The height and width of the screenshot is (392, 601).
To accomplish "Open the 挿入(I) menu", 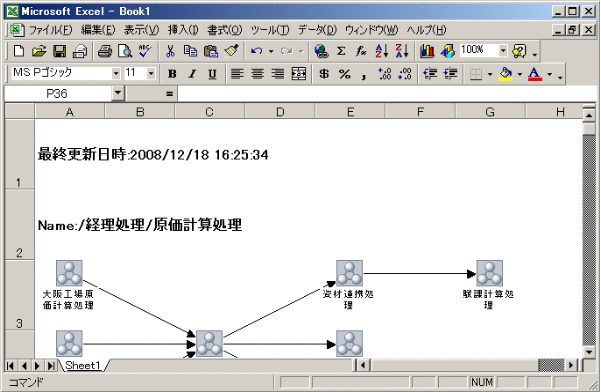I will click(183, 30).
